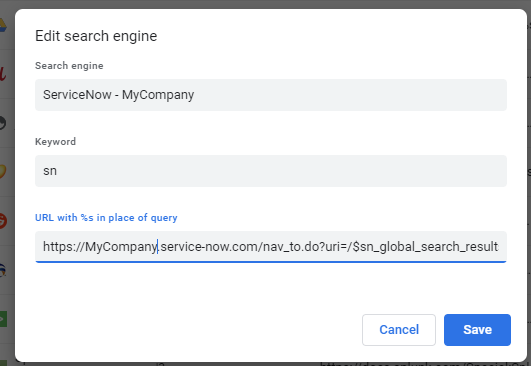The image size is (531, 366).
Task: Click the 'Keyword' field label
Action: click(x=55, y=142)
